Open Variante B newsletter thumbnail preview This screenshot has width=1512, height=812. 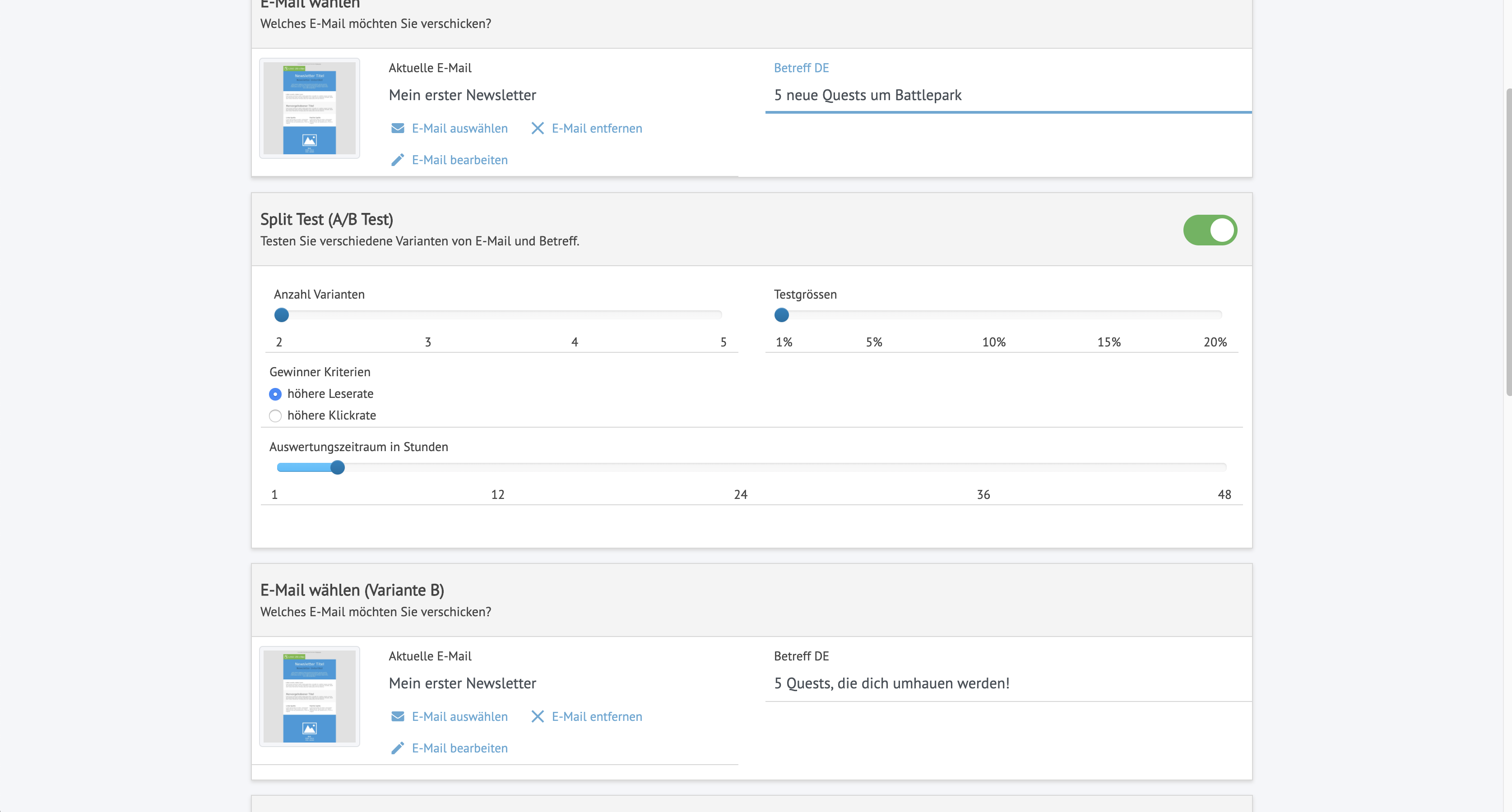(309, 697)
